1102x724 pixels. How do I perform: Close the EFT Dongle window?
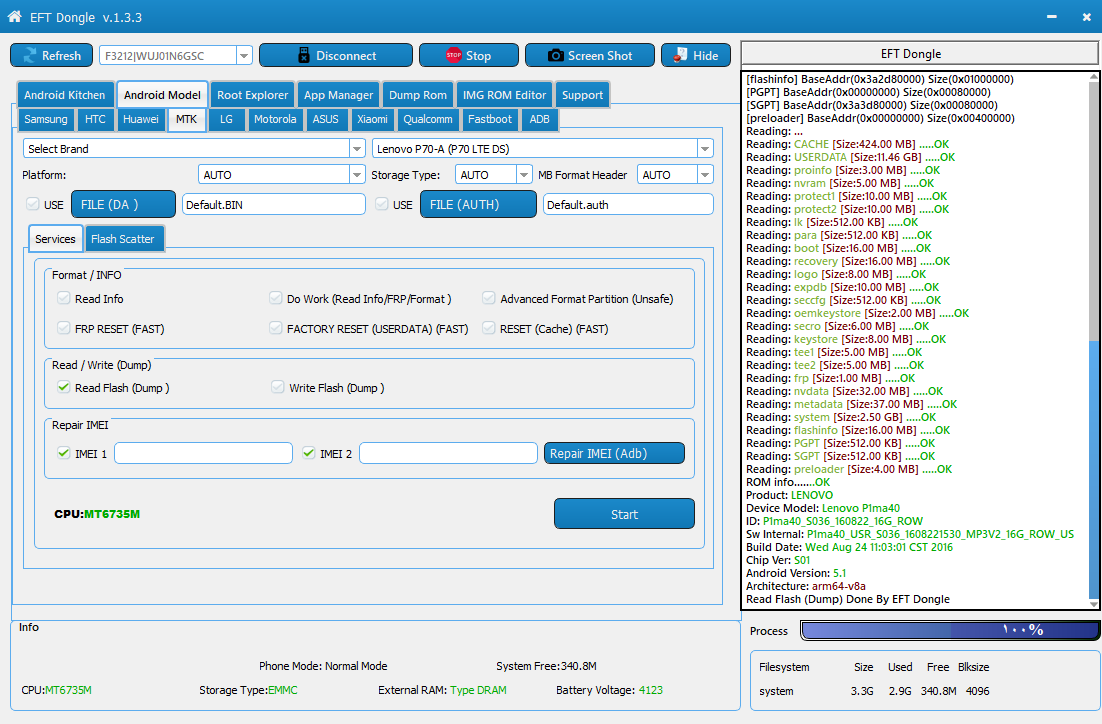tap(1087, 17)
